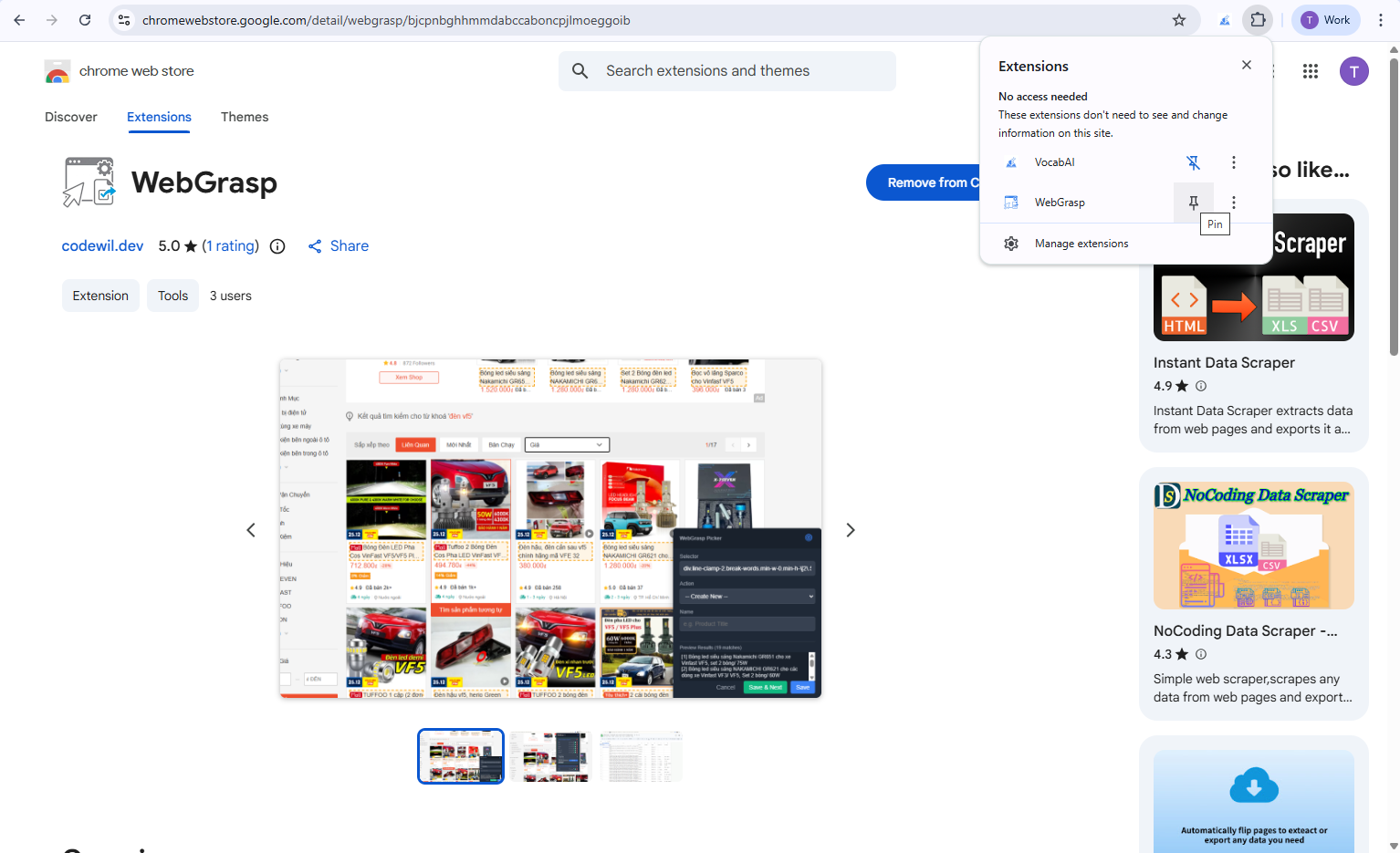Image resolution: width=1400 pixels, height=853 pixels.
Task: Open the Extensions puzzle-piece menu in toolbar
Action: (1257, 19)
